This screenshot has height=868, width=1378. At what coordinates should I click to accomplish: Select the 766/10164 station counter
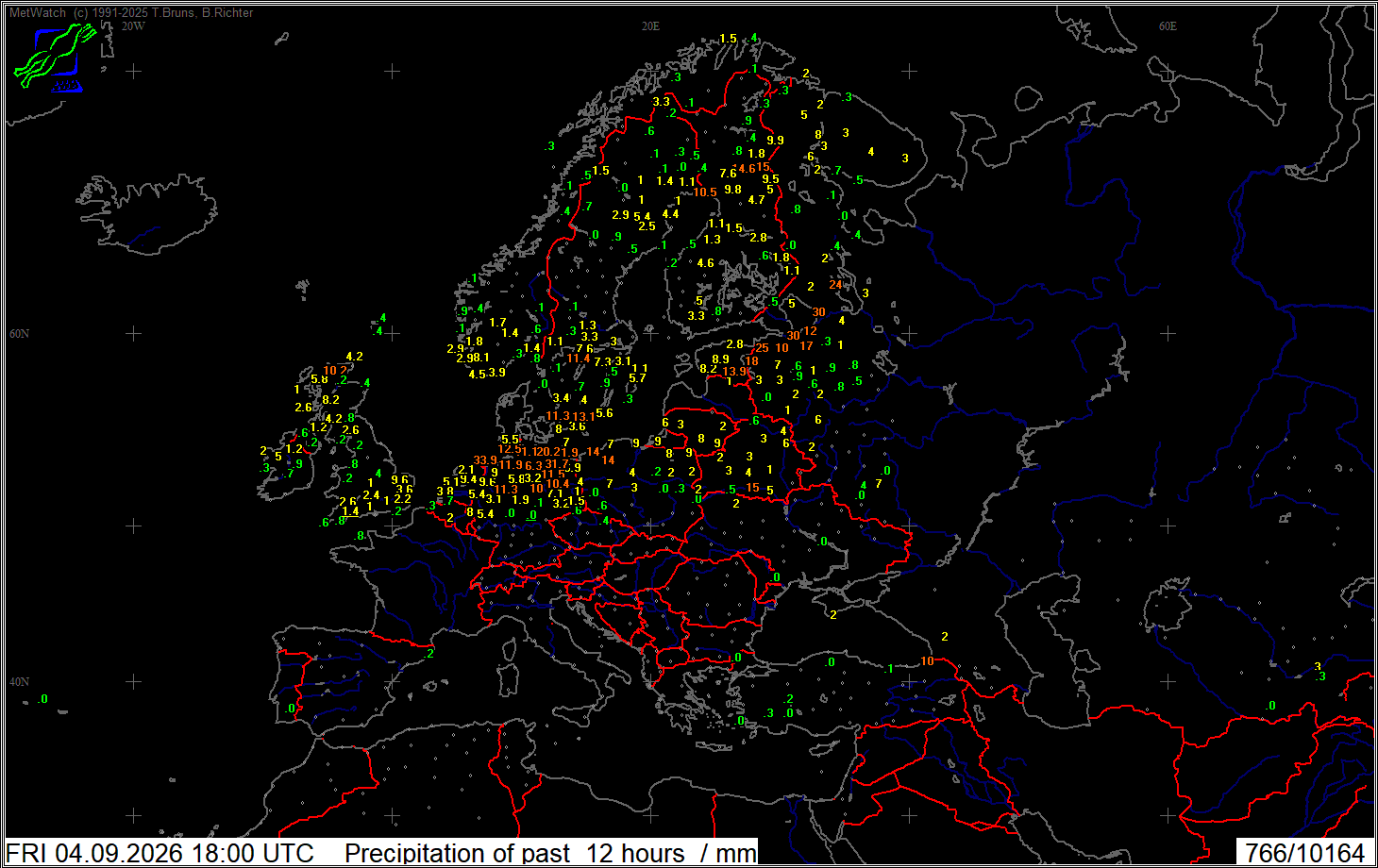coord(1305,853)
